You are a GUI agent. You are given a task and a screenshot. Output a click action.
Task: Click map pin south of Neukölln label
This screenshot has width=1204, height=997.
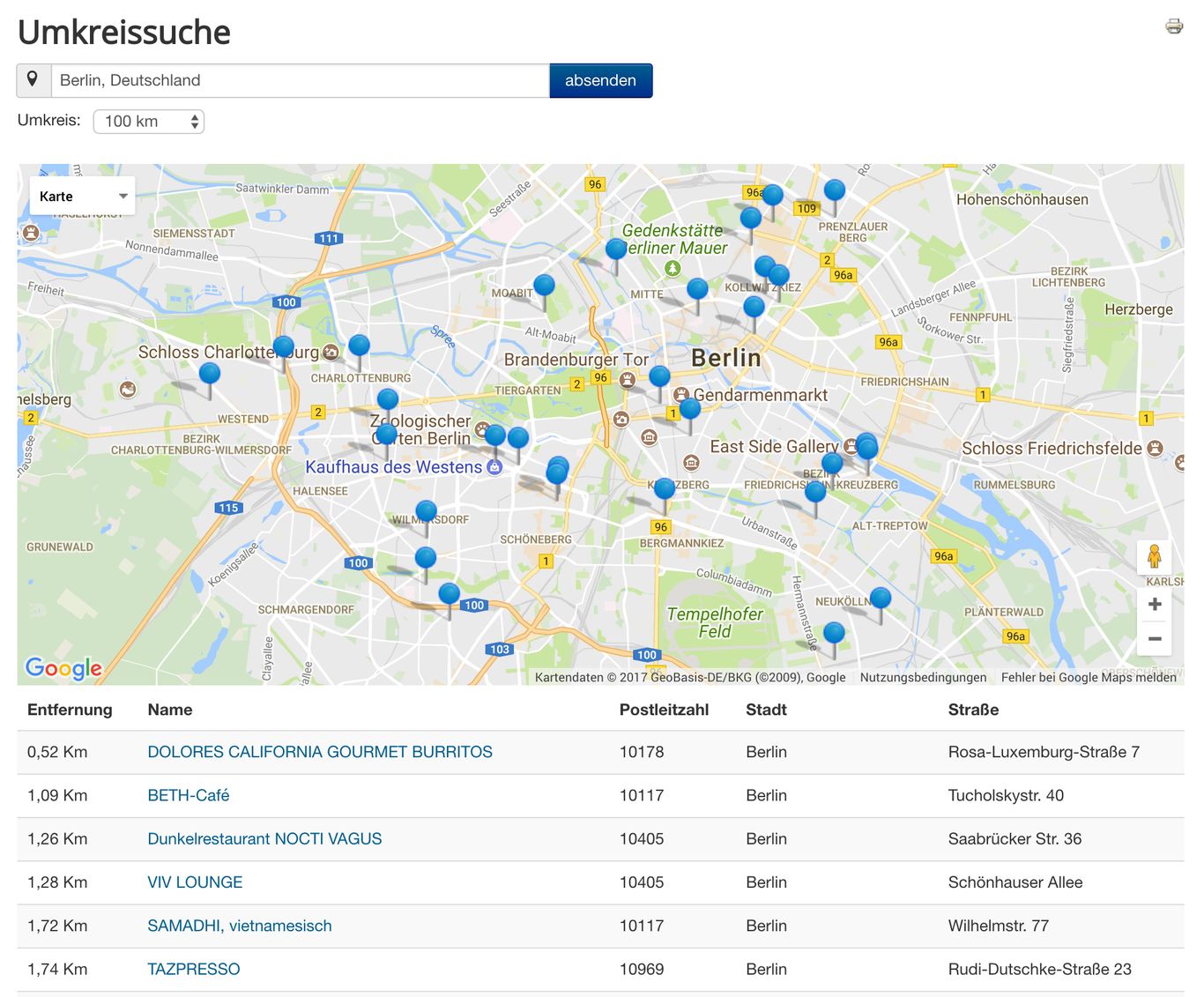tap(834, 633)
